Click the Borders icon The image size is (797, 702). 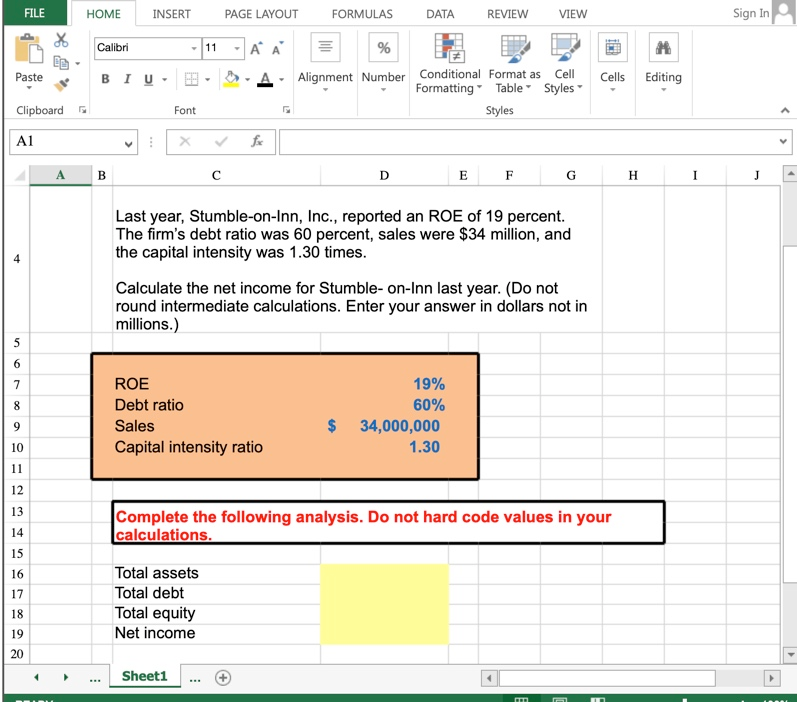pyautogui.click(x=191, y=79)
